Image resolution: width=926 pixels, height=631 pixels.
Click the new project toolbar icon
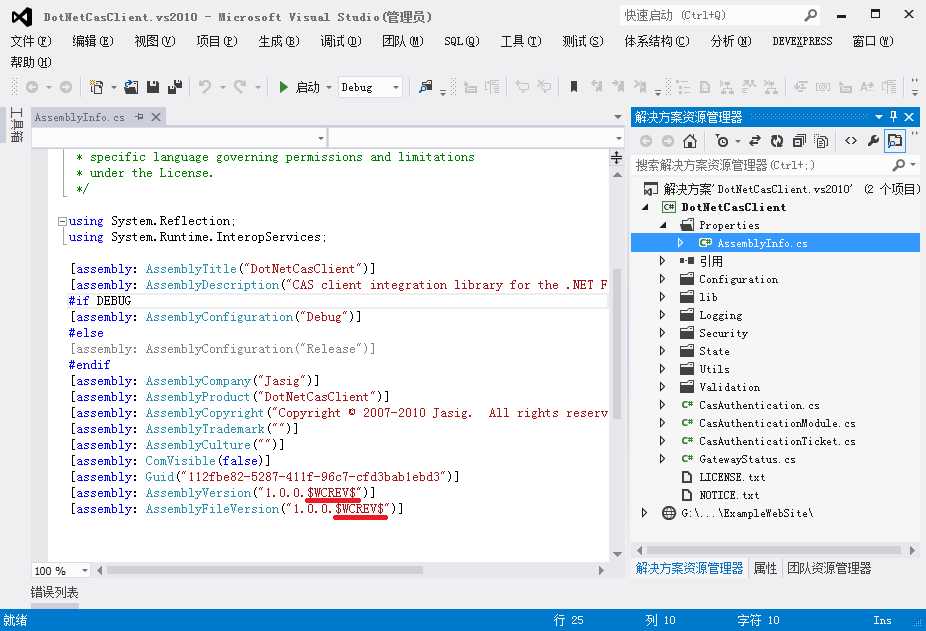pyautogui.click(x=96, y=87)
